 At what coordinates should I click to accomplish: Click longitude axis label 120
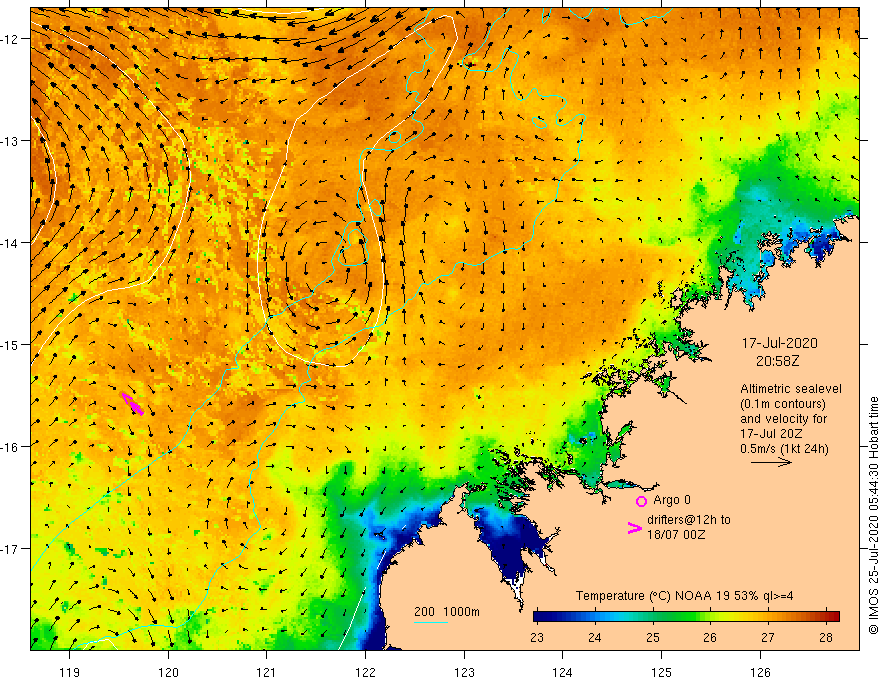tap(168, 672)
